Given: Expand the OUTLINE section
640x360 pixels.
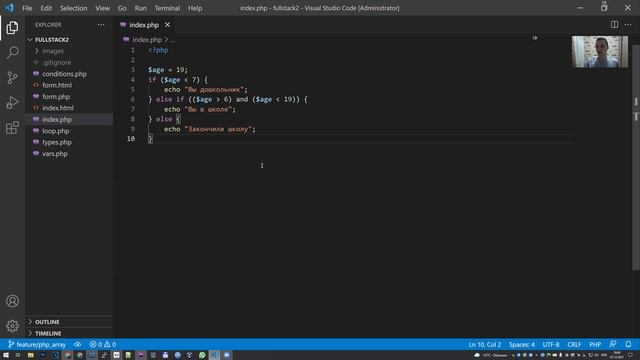Looking at the screenshot, I should pos(47,322).
